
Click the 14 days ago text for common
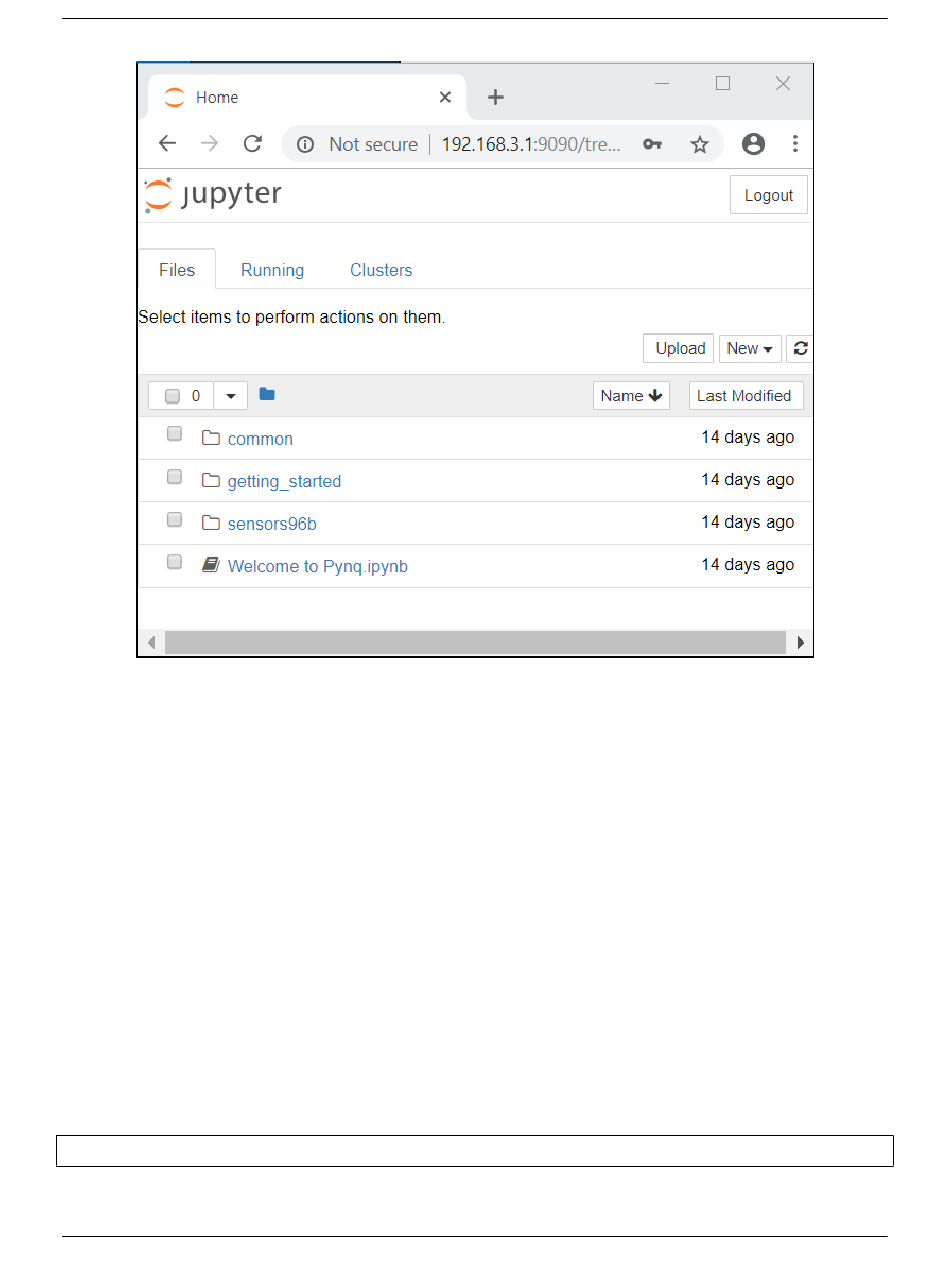click(x=748, y=437)
